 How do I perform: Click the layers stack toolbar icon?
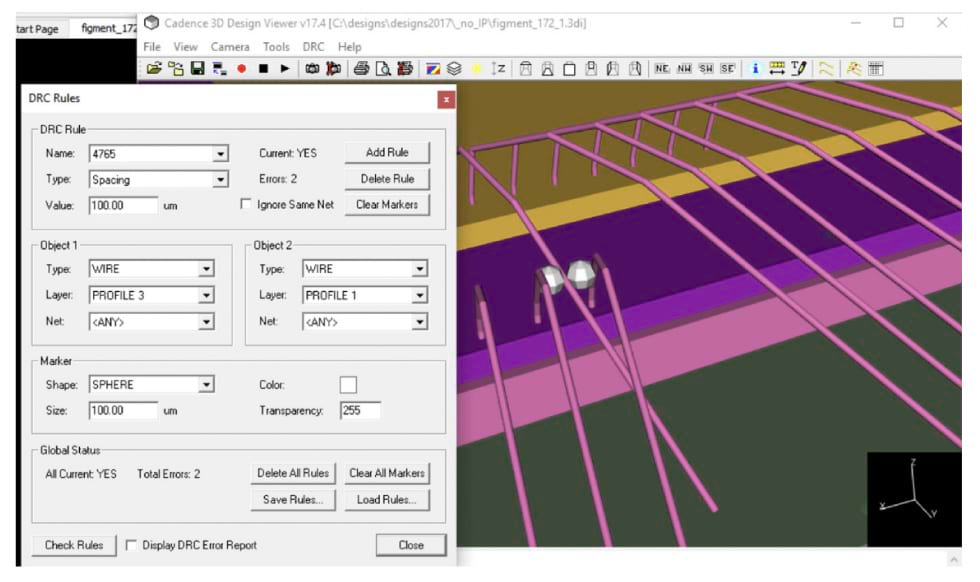[x=454, y=69]
